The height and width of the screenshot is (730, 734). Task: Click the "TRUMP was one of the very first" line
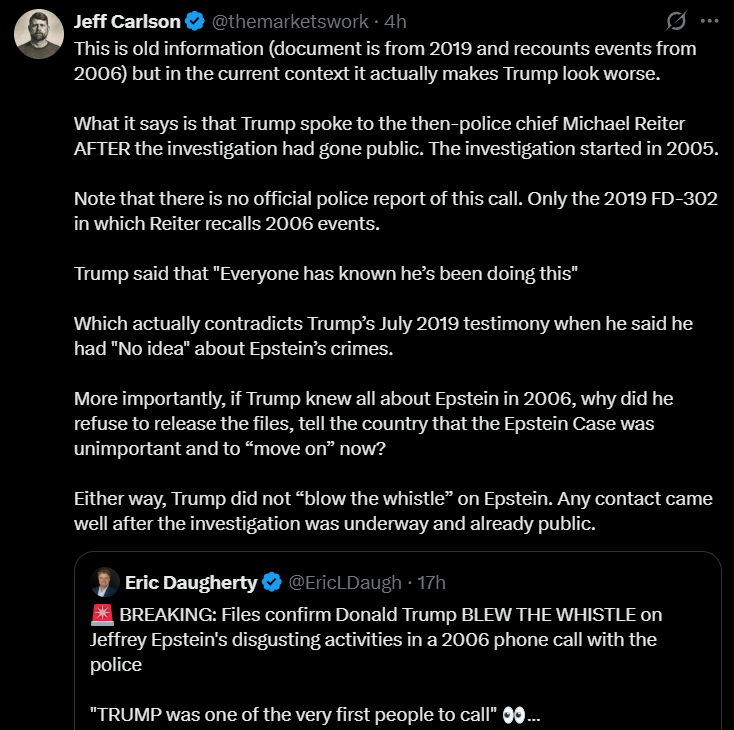click(293, 715)
